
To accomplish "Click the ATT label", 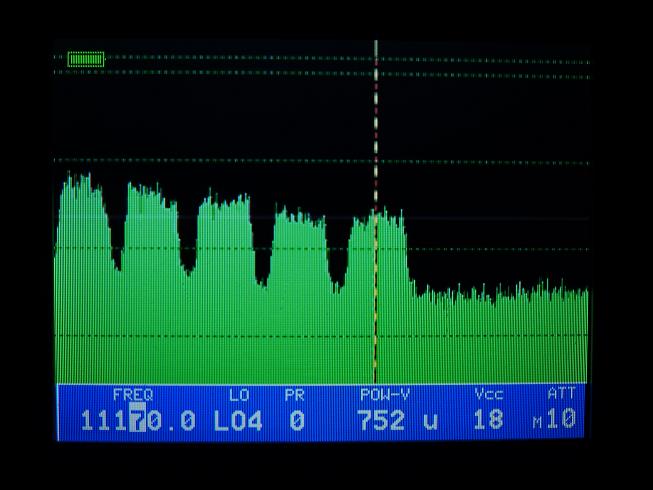I will [x=561, y=395].
